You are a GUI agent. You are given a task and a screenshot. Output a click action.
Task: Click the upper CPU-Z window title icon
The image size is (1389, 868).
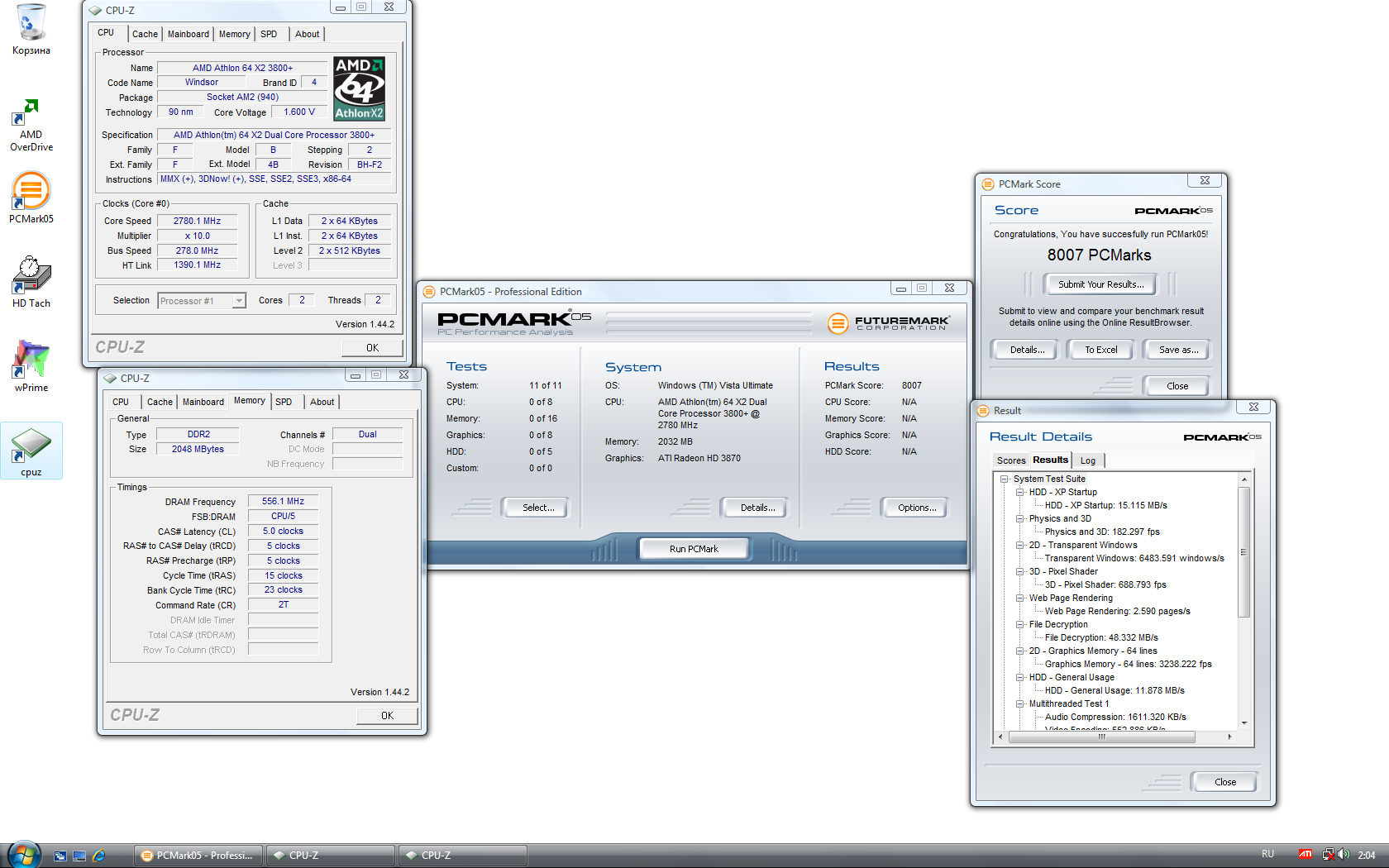95,11
